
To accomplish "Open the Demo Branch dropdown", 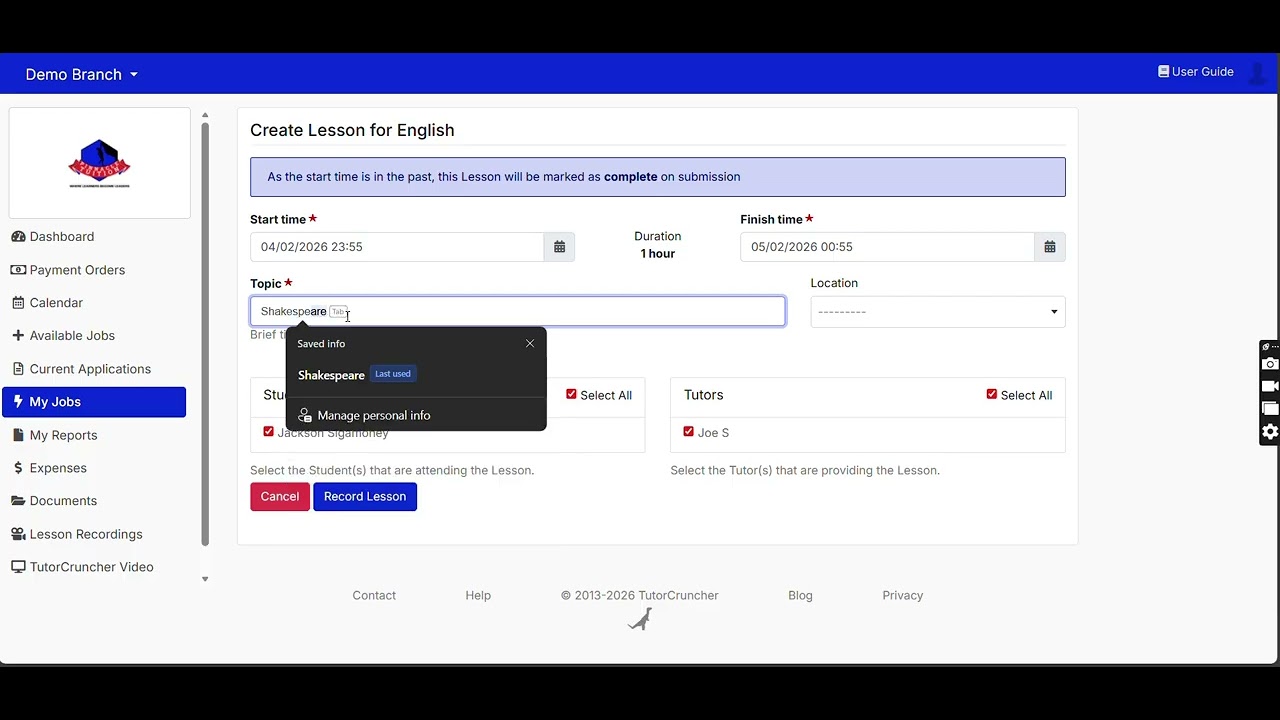I will 82,75.
